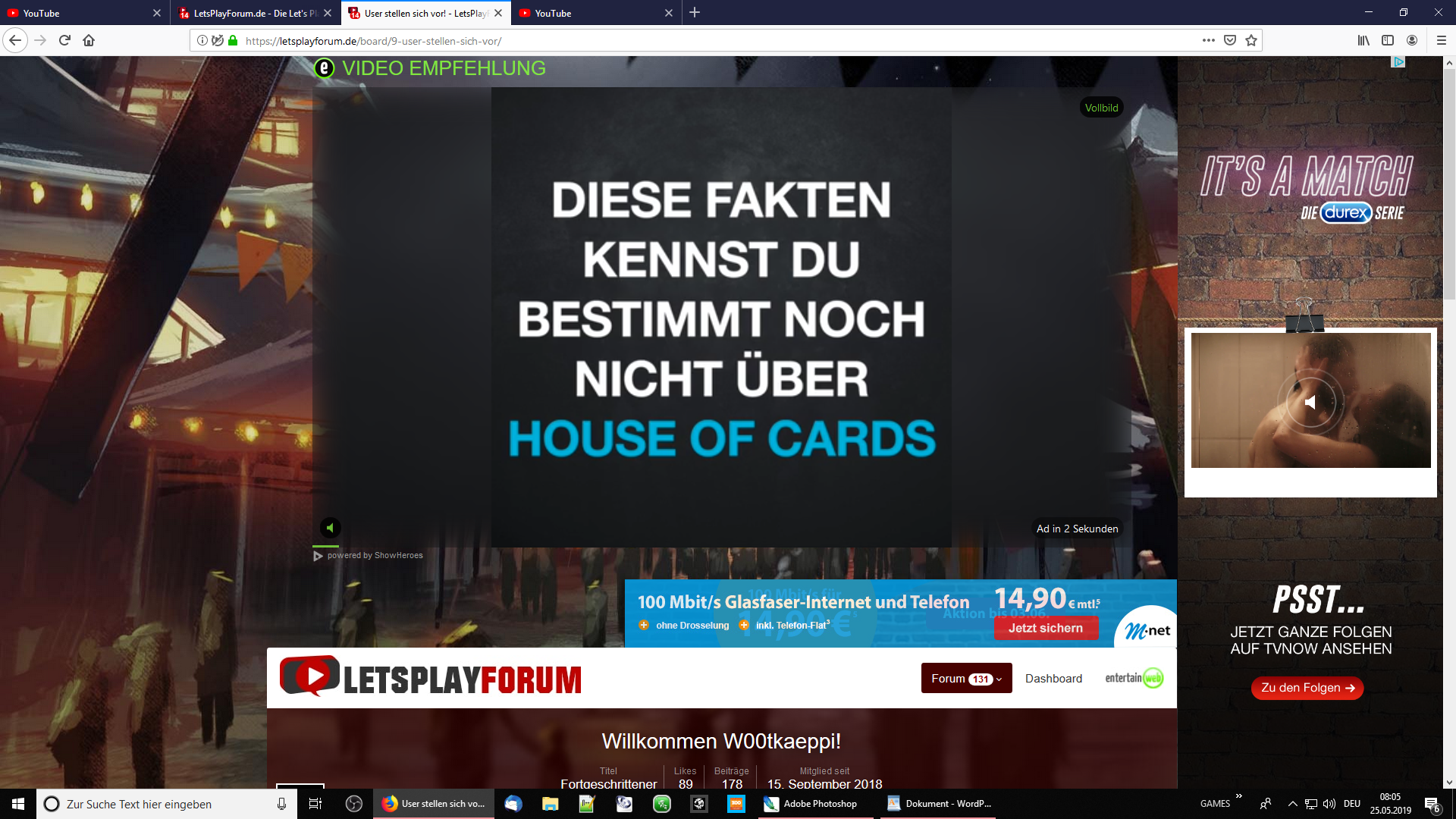This screenshot has width=1456, height=819.
Task: Switch to the last YouTube tab
Action: [597, 13]
